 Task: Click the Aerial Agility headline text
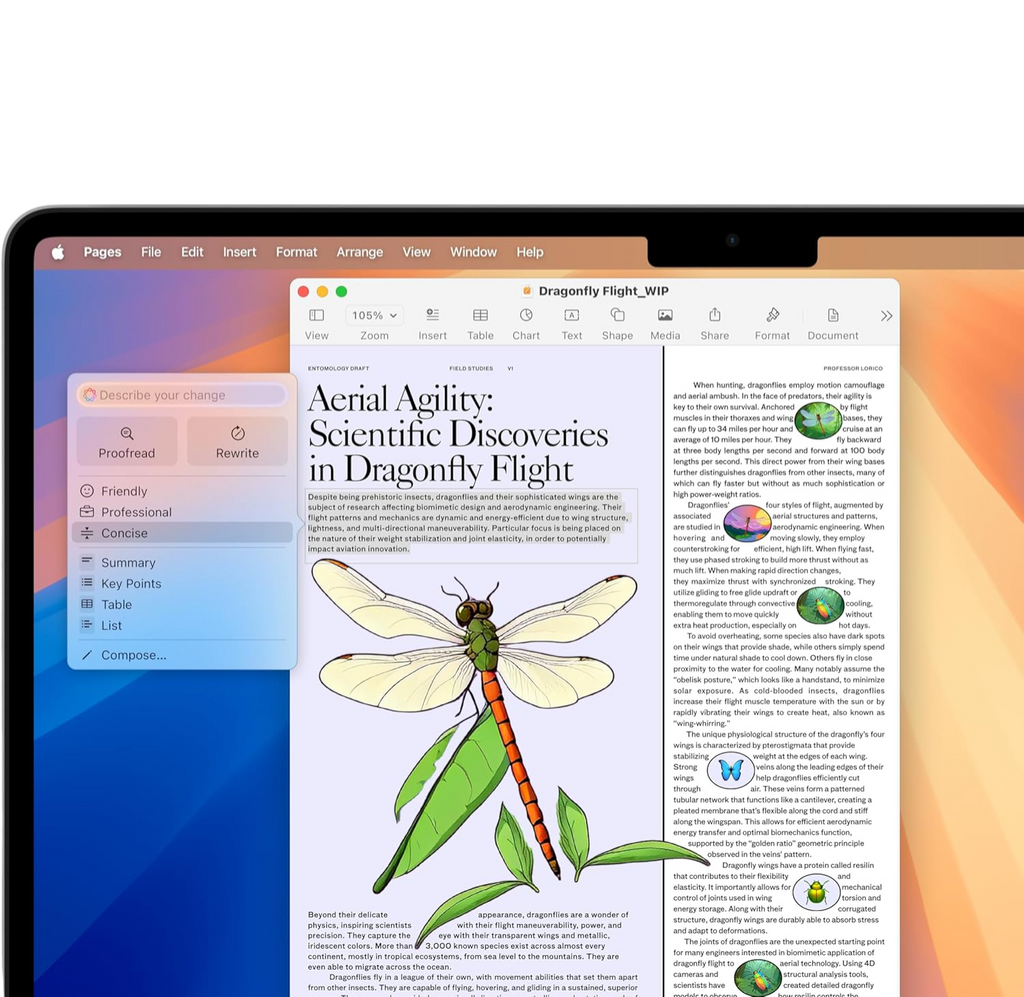click(x=458, y=434)
